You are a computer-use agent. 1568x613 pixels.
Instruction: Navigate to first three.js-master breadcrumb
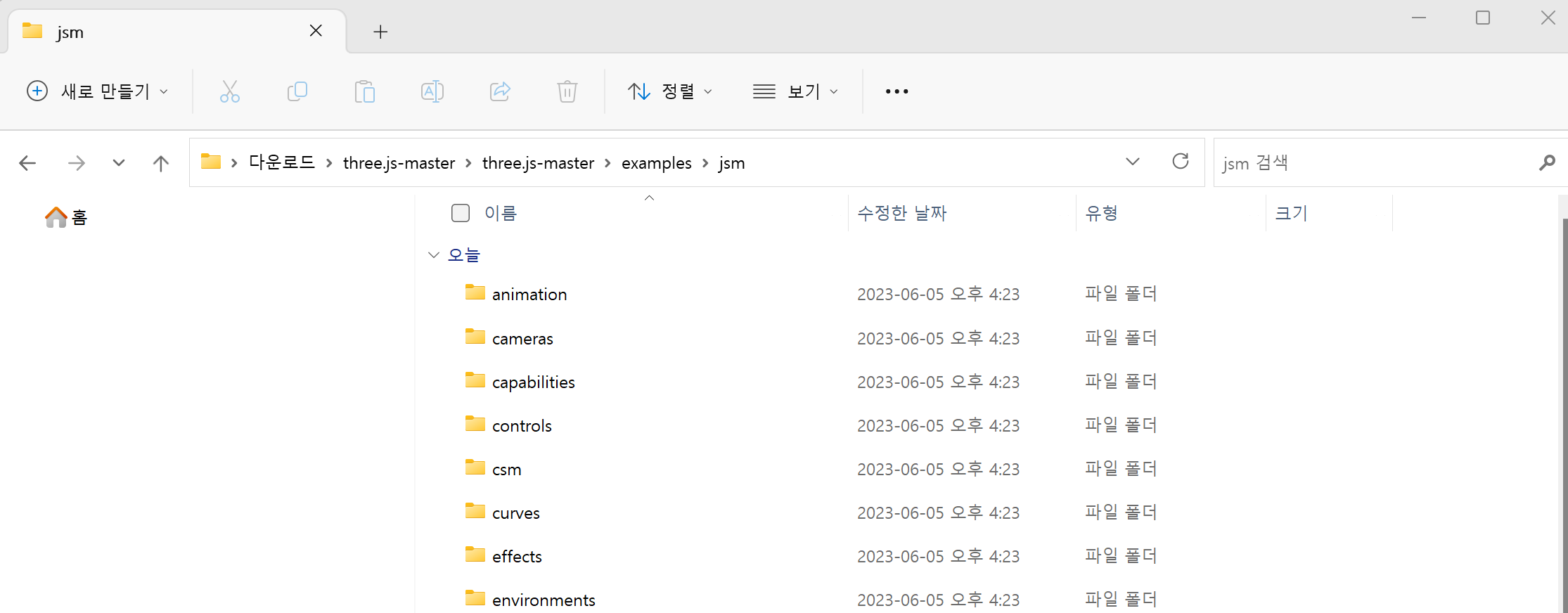click(x=399, y=163)
